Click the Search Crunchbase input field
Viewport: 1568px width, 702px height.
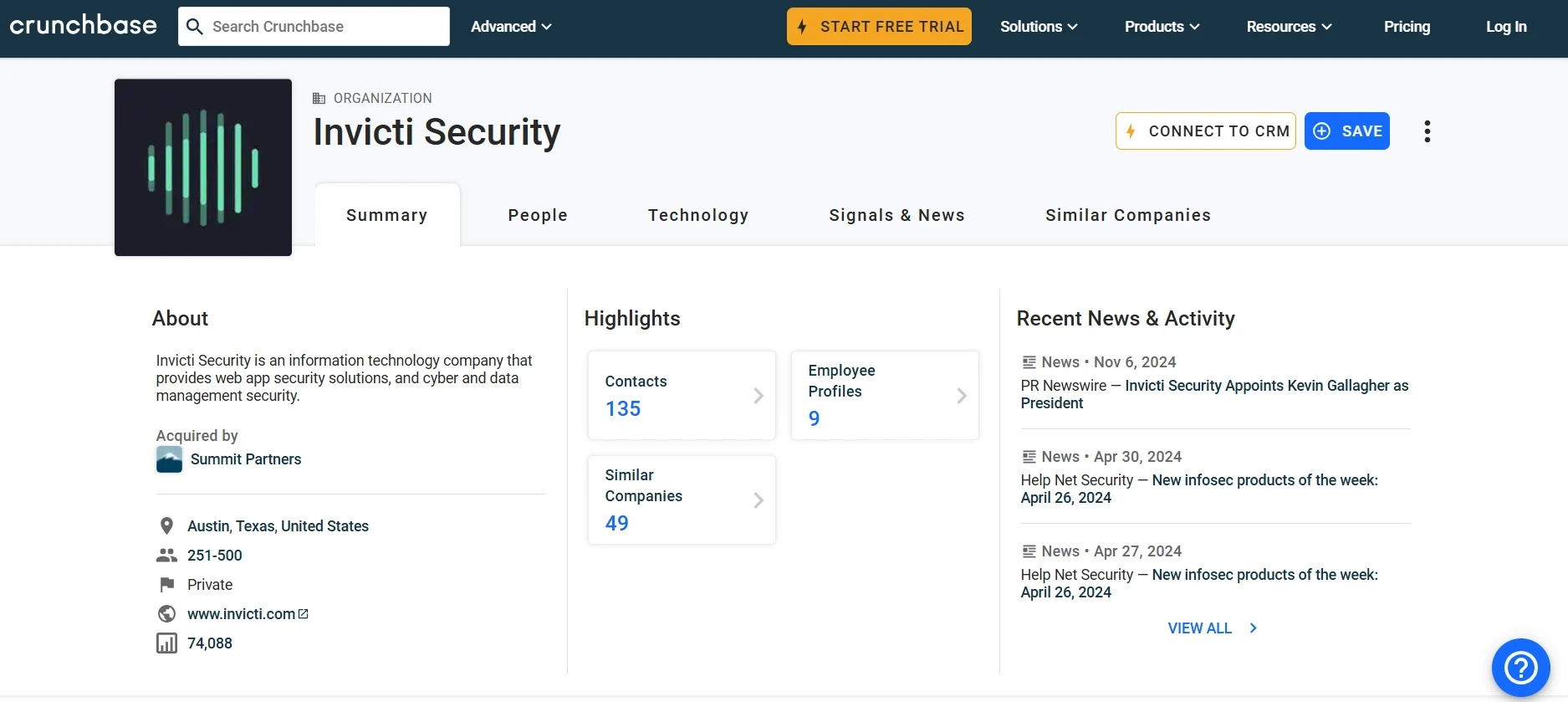[x=314, y=27]
